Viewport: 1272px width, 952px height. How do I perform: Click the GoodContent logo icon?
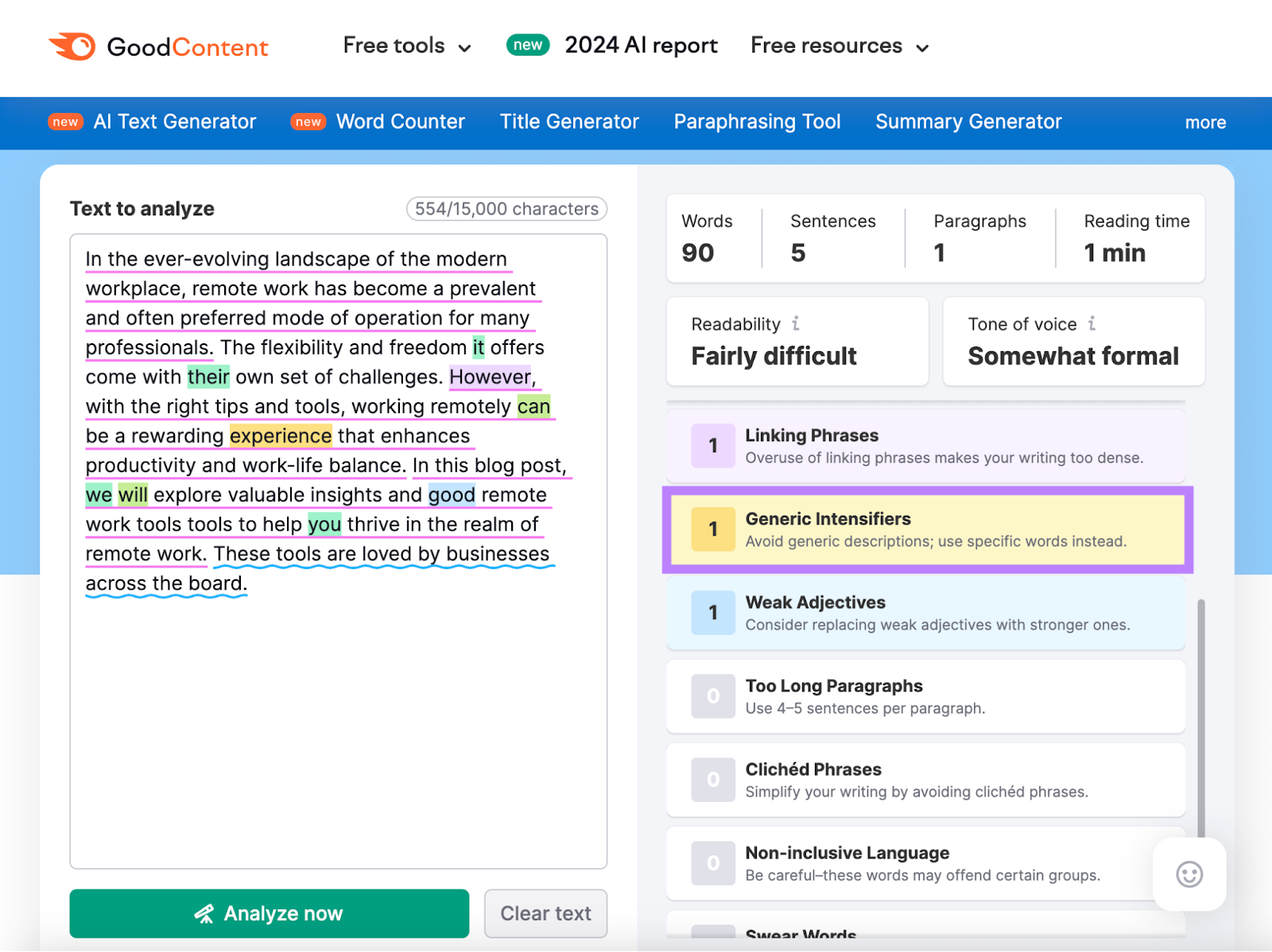click(72, 45)
